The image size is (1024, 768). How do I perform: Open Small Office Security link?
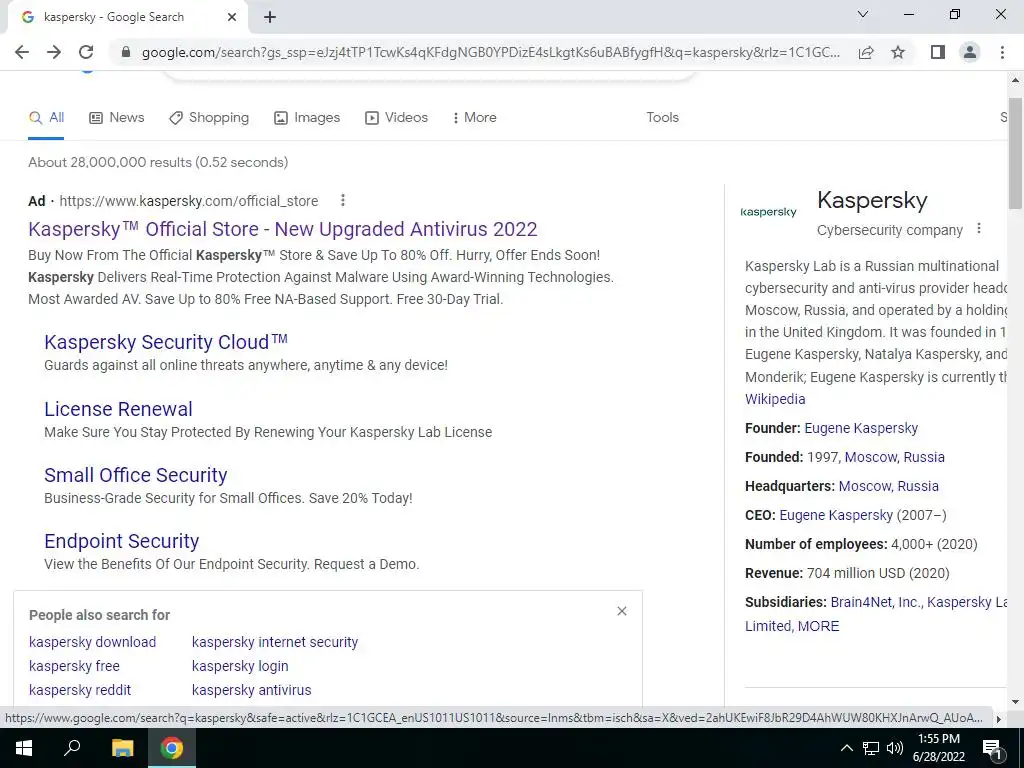tap(136, 475)
